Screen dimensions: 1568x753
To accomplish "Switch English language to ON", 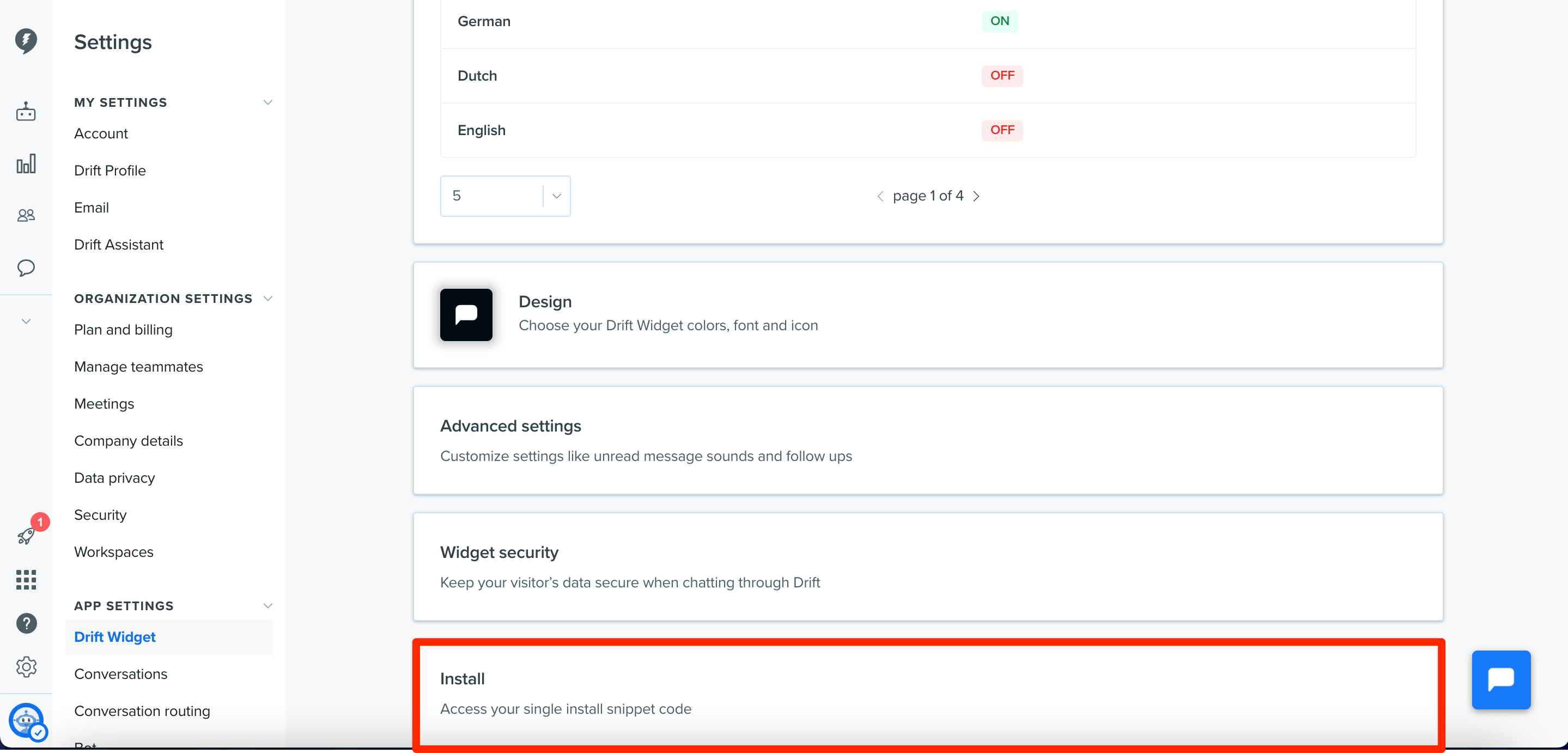I will pyautogui.click(x=1002, y=130).
